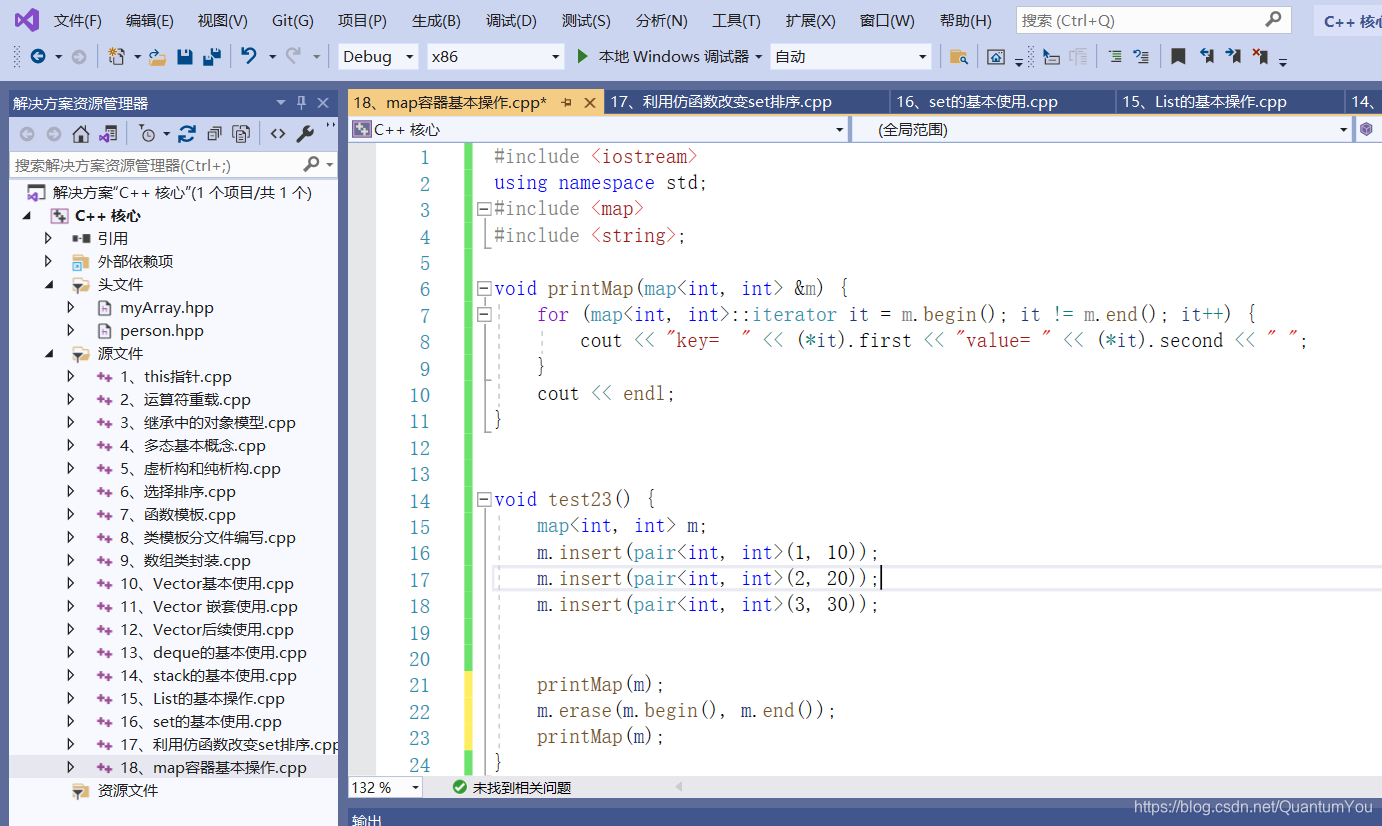Expand the 引用 node in the tree
This screenshot has width=1382, height=826.
[48, 239]
